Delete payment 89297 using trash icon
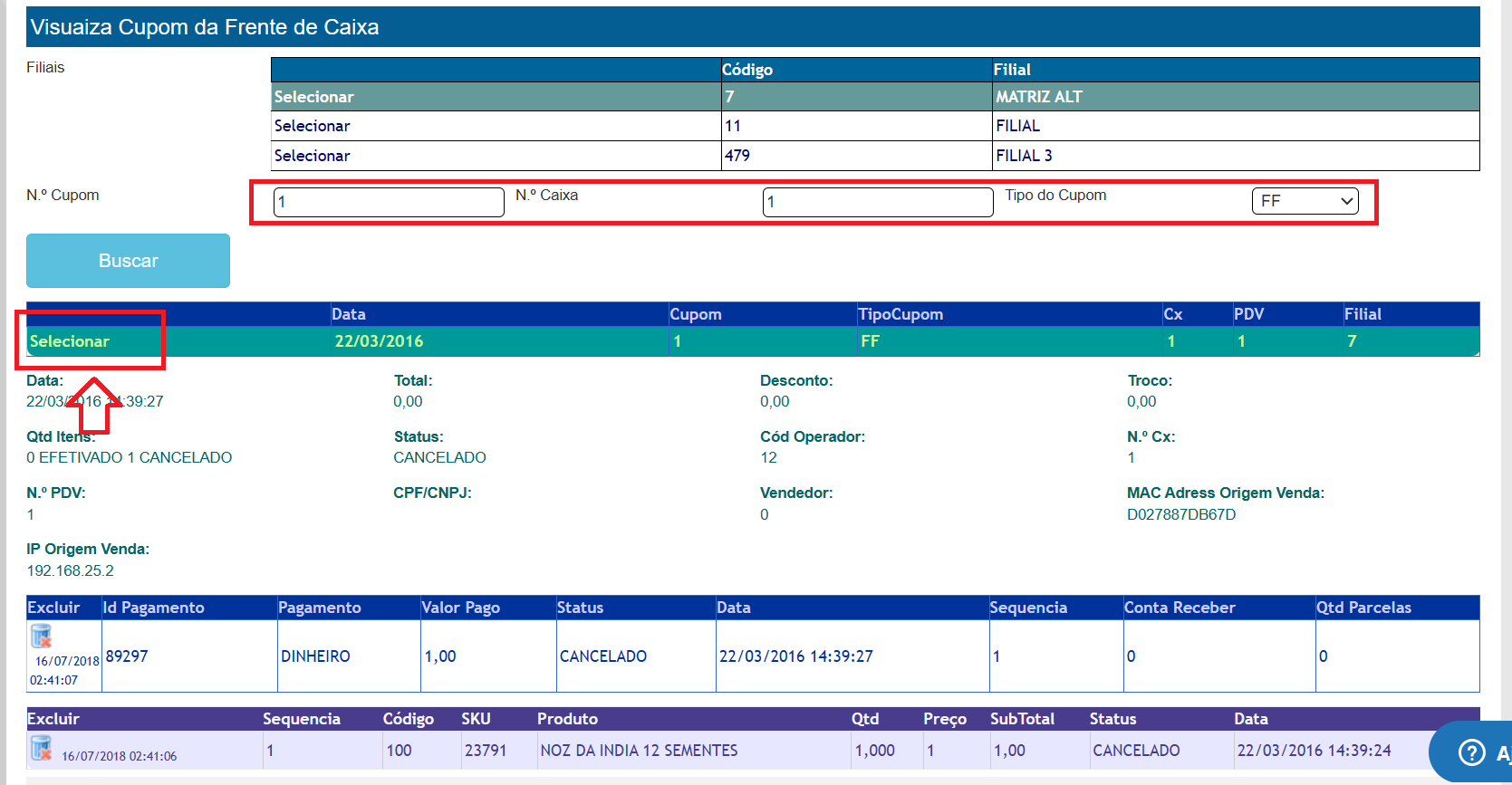Screen dimensions: 1512x785 (41, 637)
